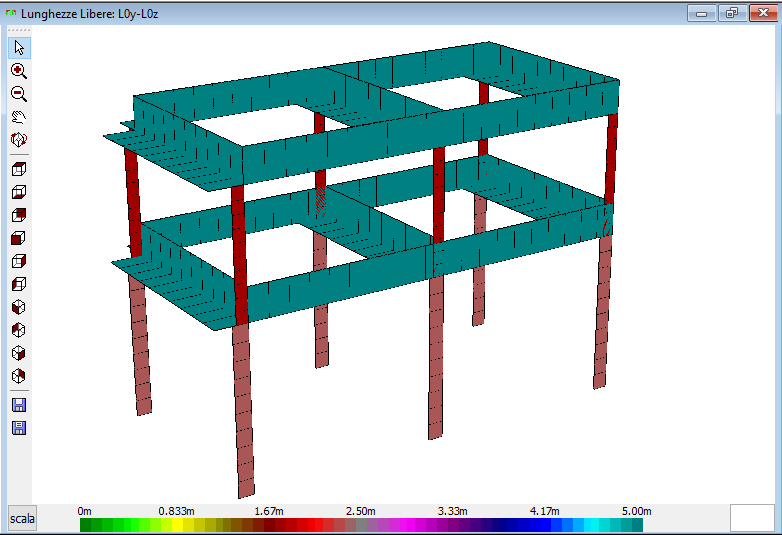This screenshot has width=782, height=535.
Task: Switch to back view cube icon
Action: 19,215
